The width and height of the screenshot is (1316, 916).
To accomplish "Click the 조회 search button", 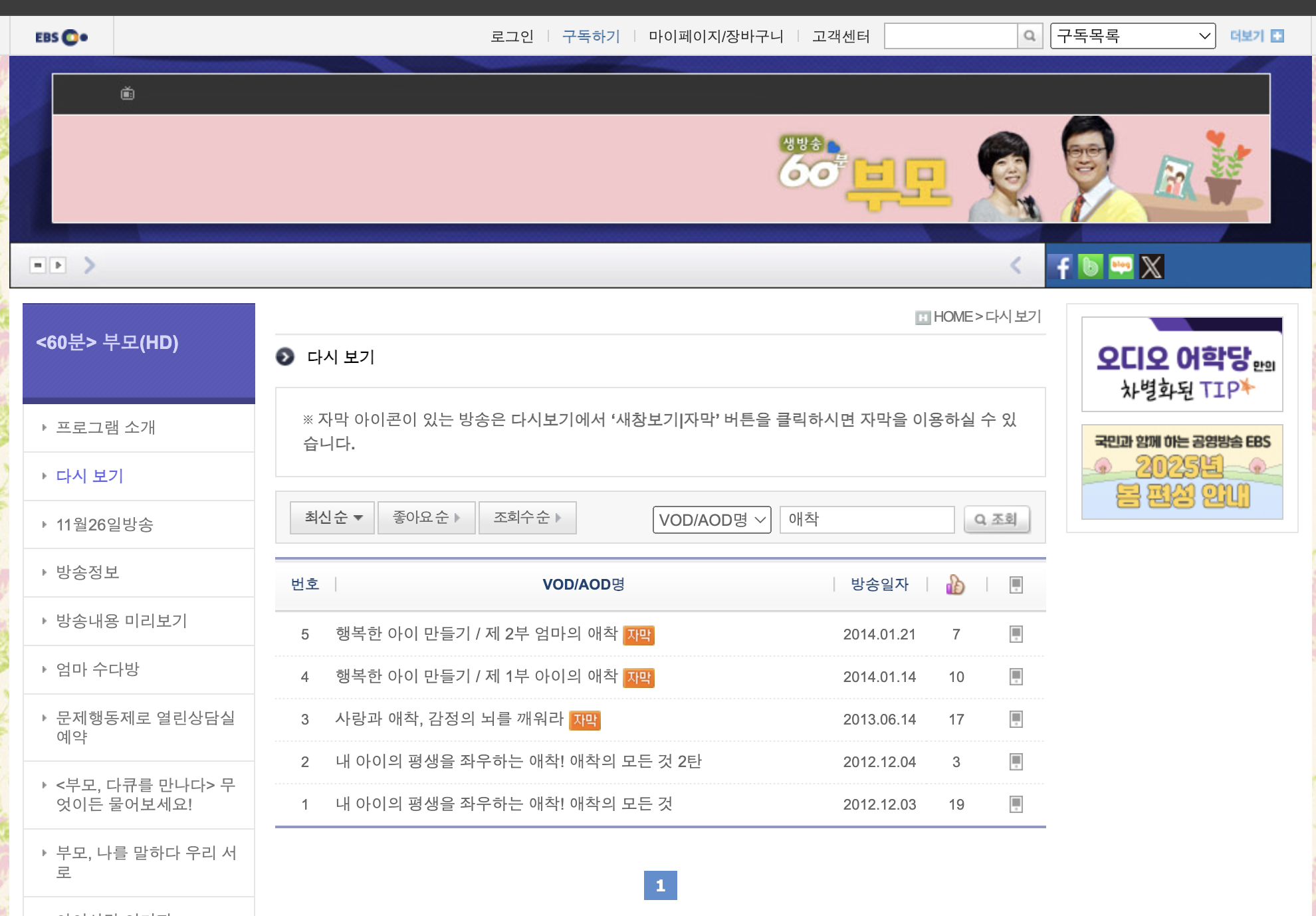I will coord(996,519).
